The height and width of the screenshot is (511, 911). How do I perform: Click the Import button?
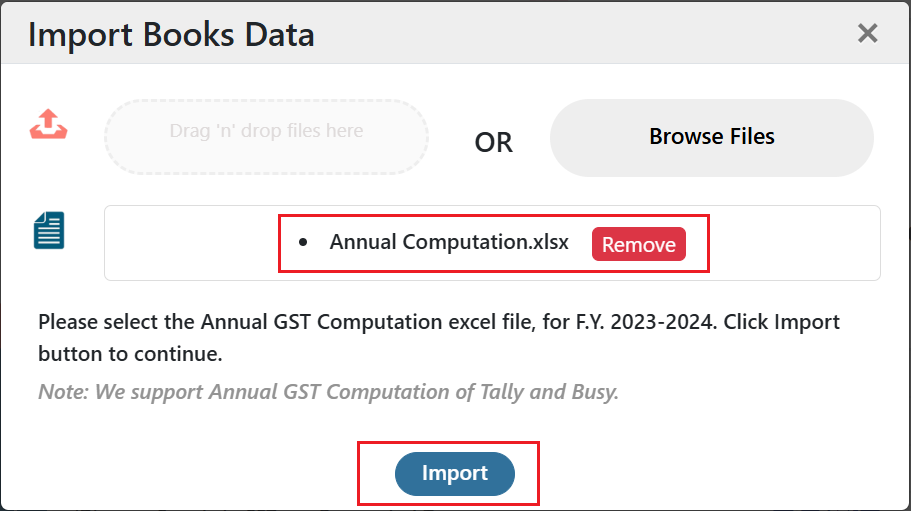pyautogui.click(x=455, y=473)
